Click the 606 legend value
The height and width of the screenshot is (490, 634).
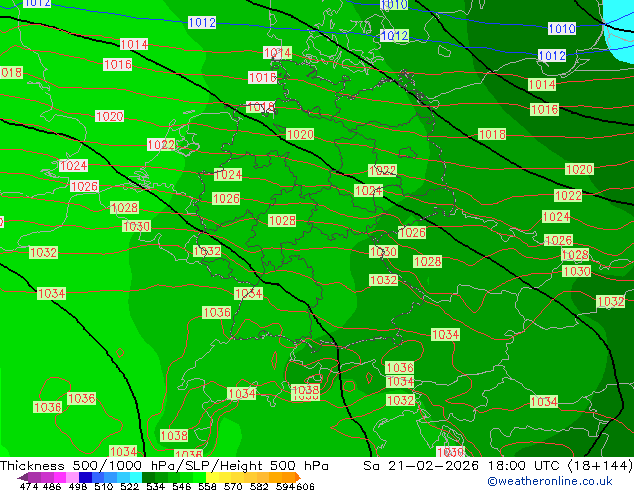click(x=305, y=486)
